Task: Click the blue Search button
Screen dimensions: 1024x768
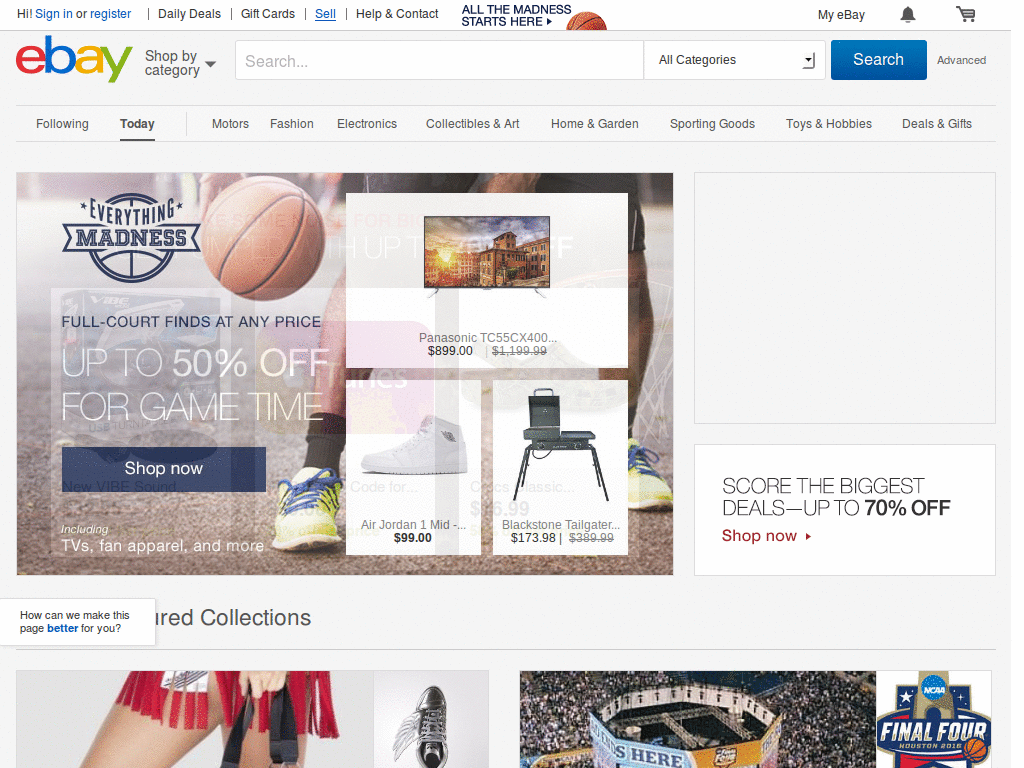Action: click(x=878, y=59)
